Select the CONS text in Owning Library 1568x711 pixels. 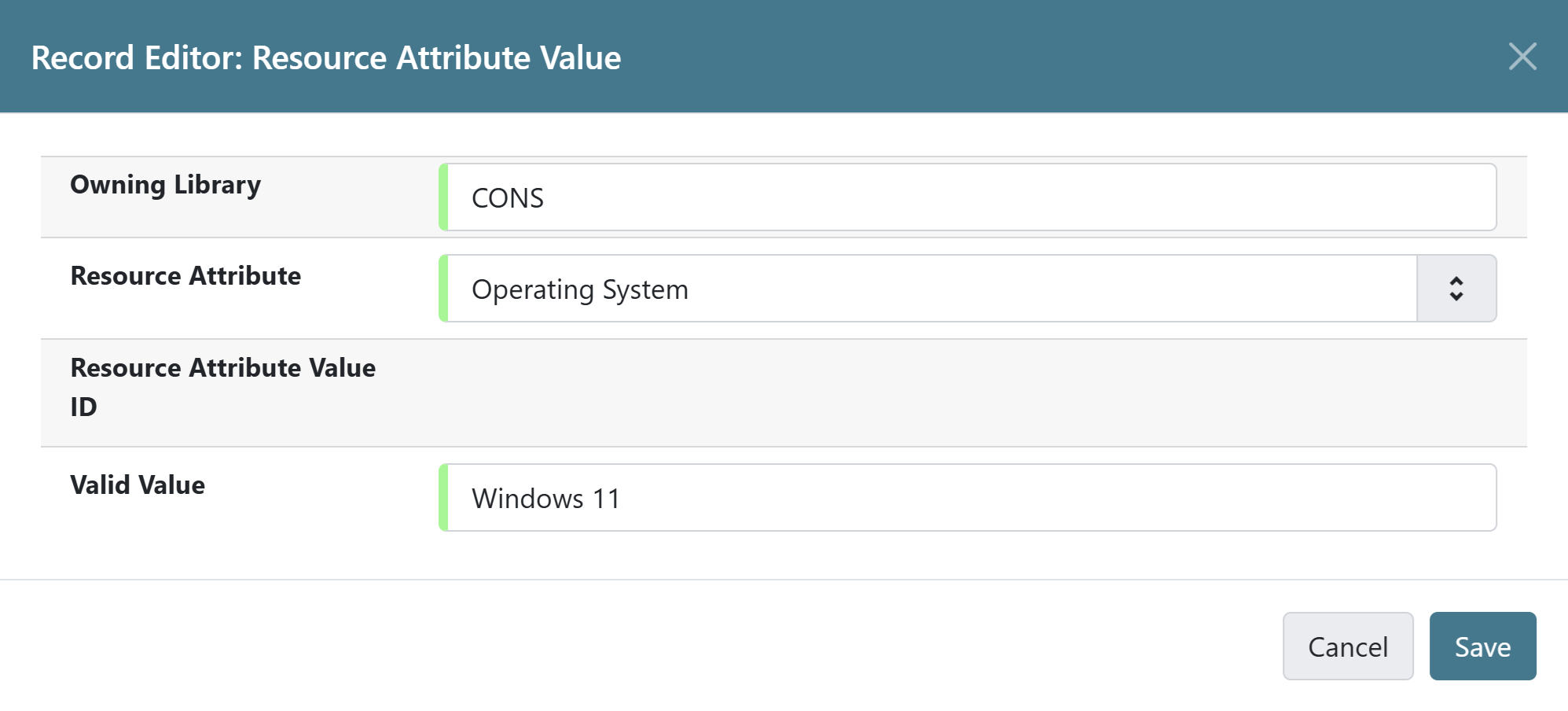(x=507, y=198)
